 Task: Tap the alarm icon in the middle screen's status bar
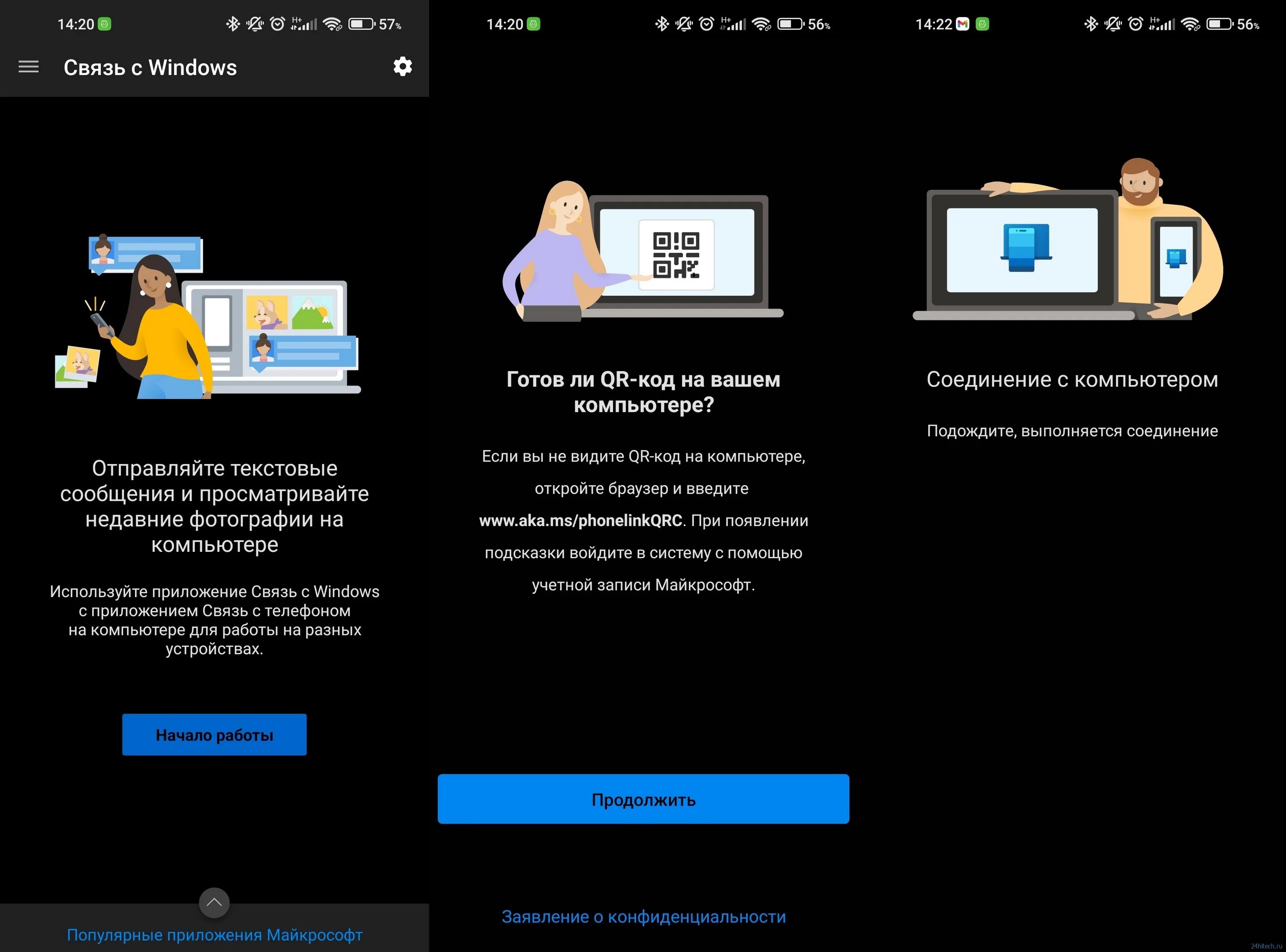706,24
